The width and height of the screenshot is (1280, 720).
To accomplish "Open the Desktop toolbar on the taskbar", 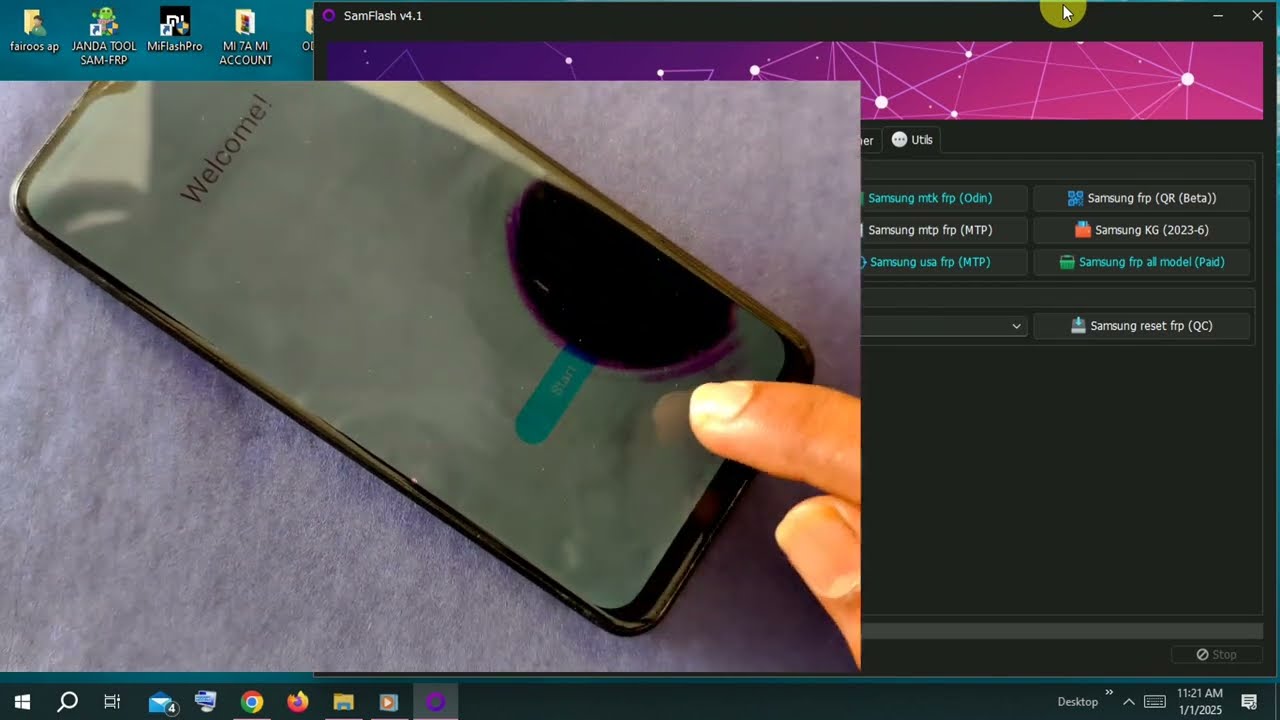I will [1077, 702].
